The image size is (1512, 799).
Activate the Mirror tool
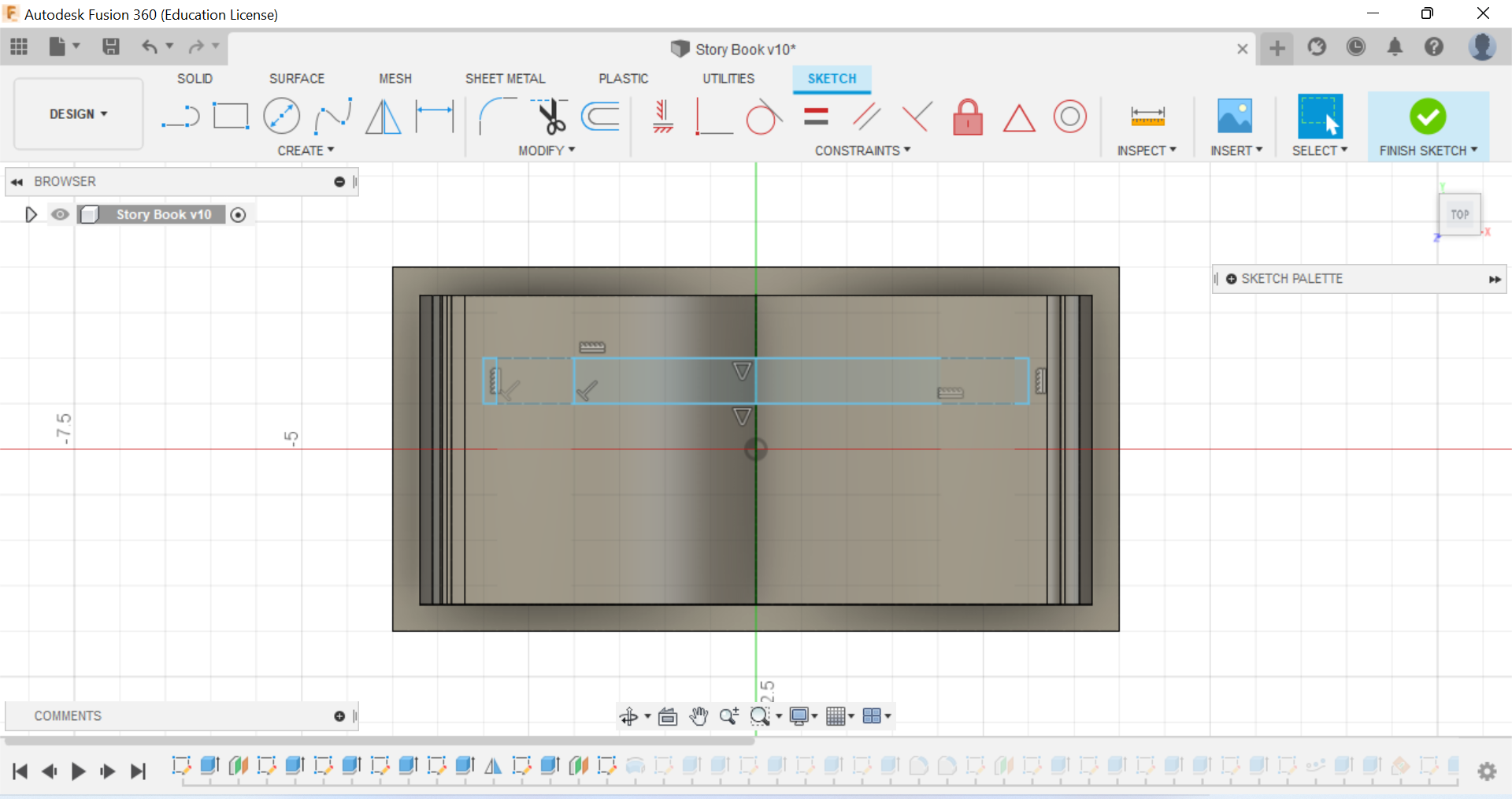point(384,117)
